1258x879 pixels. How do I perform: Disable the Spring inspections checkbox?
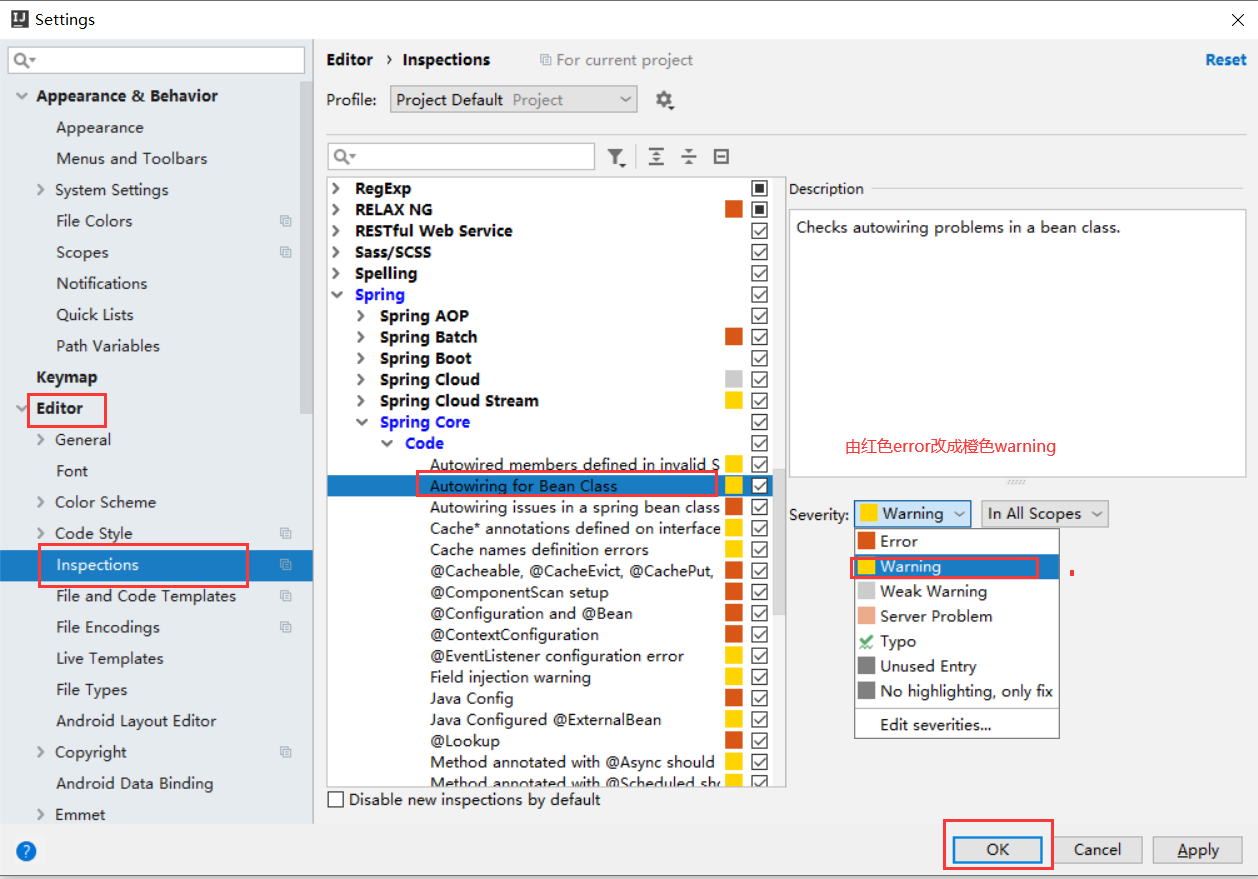click(x=759, y=294)
